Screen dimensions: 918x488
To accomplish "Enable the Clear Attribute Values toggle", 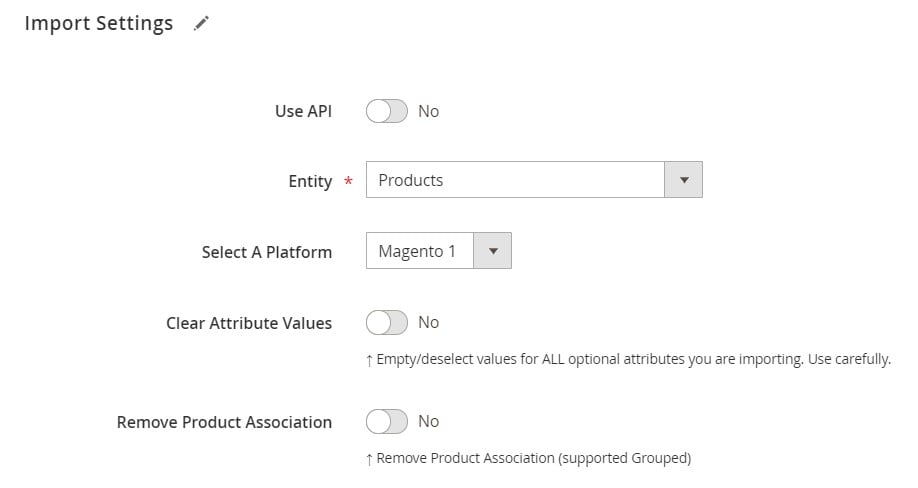I will (387, 322).
